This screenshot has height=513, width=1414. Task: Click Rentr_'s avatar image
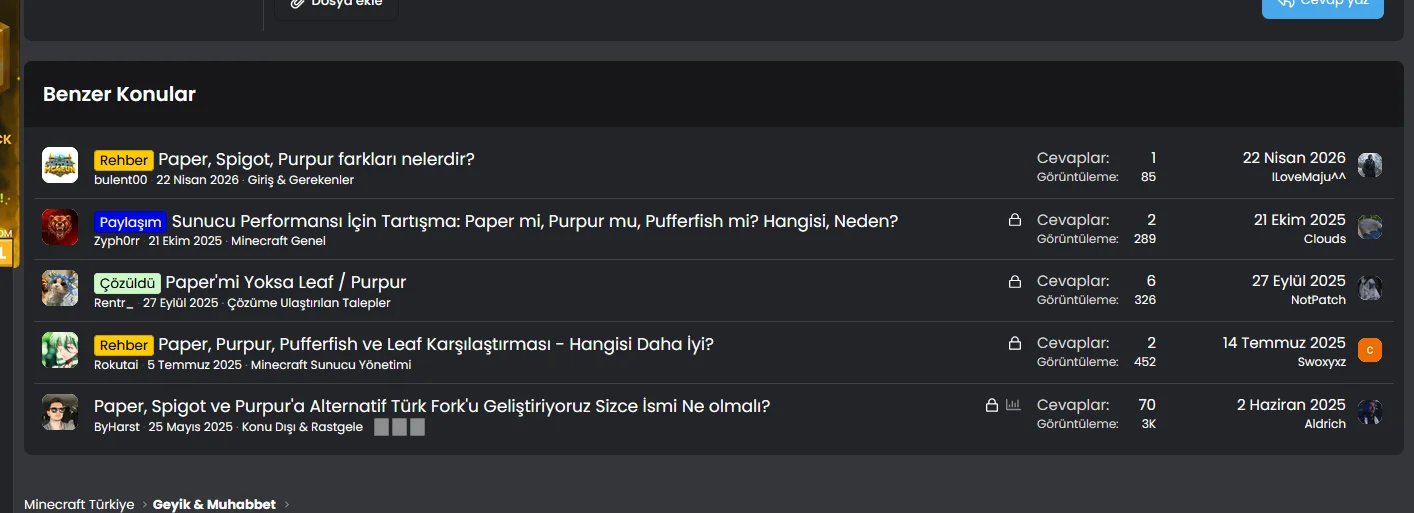click(60, 288)
